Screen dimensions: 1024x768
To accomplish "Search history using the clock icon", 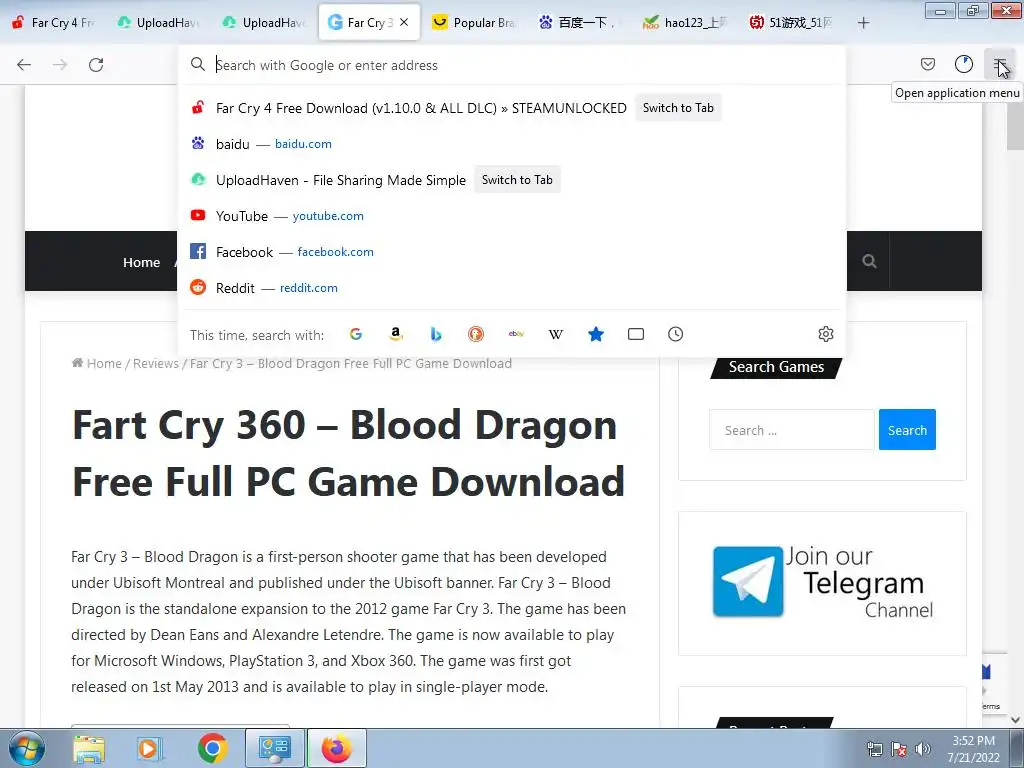I will tap(675, 334).
